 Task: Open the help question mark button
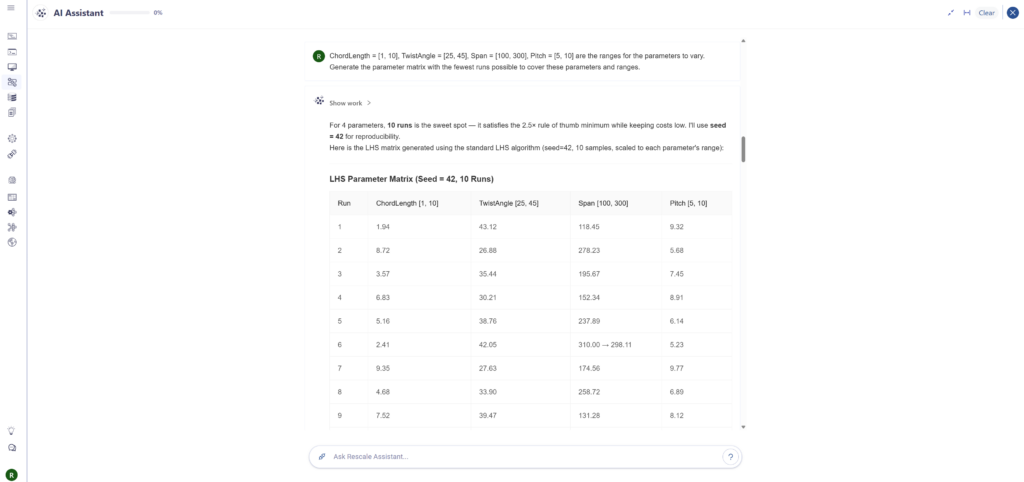click(x=730, y=457)
